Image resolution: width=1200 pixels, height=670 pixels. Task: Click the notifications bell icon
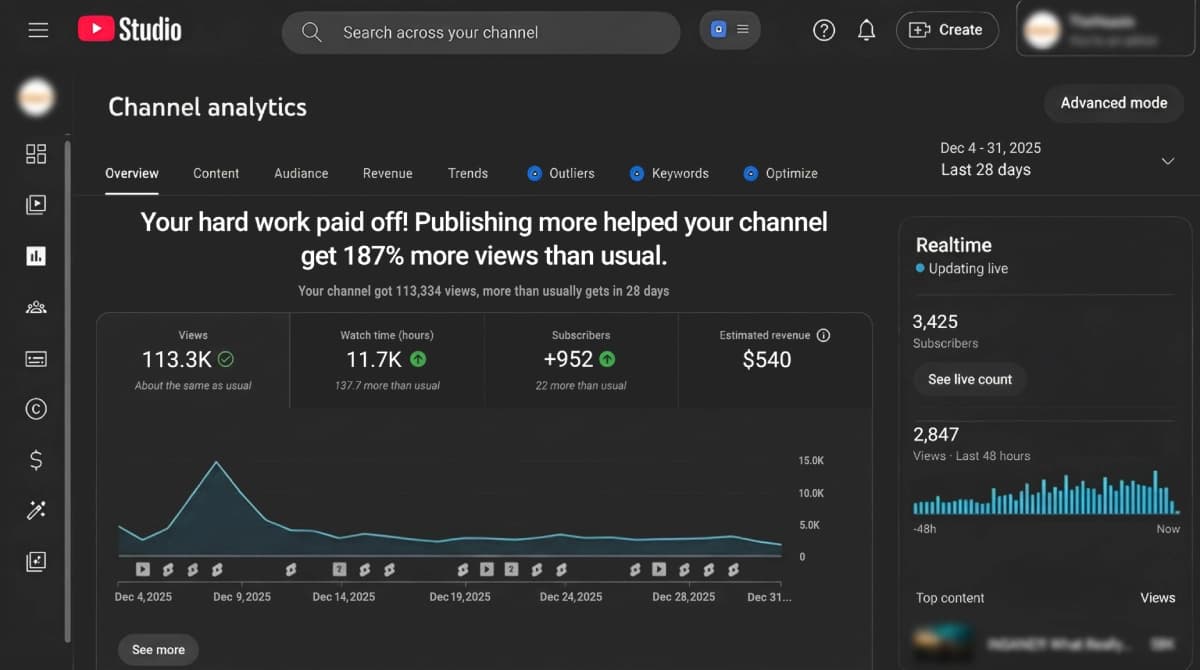(867, 30)
